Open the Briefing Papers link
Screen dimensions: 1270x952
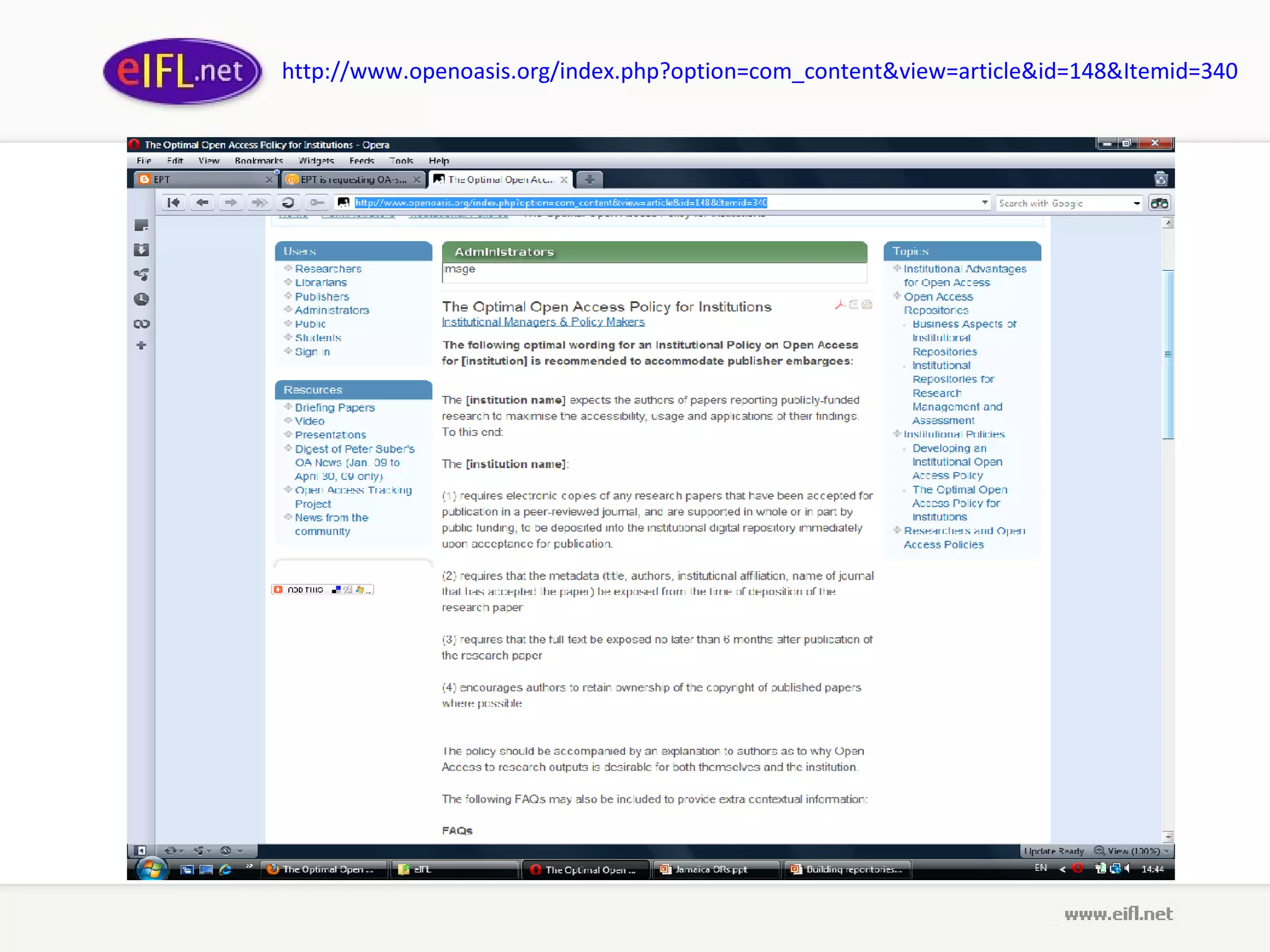[x=335, y=407]
